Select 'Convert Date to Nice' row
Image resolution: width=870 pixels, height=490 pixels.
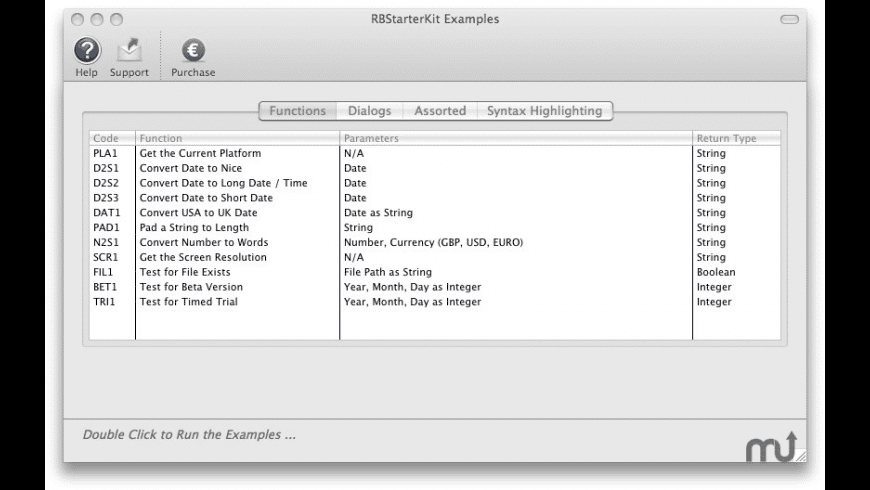coord(435,168)
